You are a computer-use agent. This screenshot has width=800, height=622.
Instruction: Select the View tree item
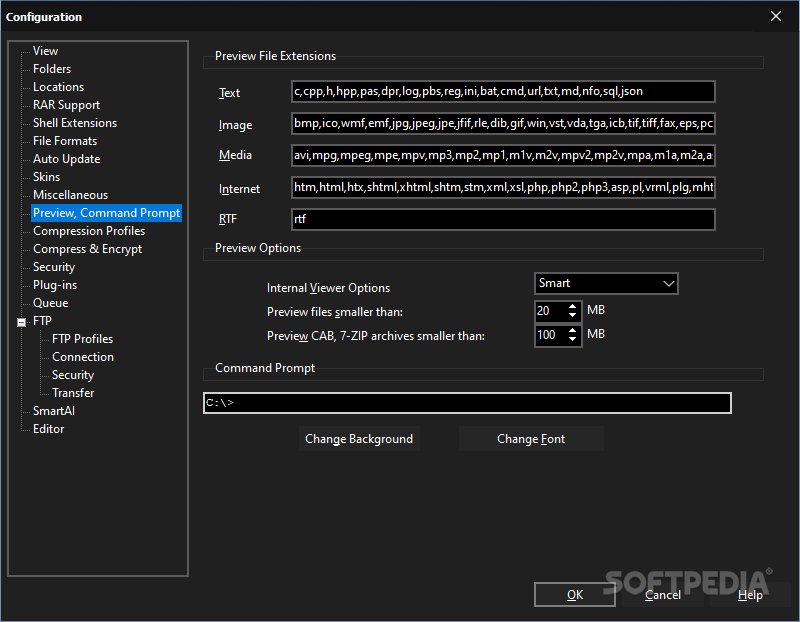pyautogui.click(x=45, y=51)
